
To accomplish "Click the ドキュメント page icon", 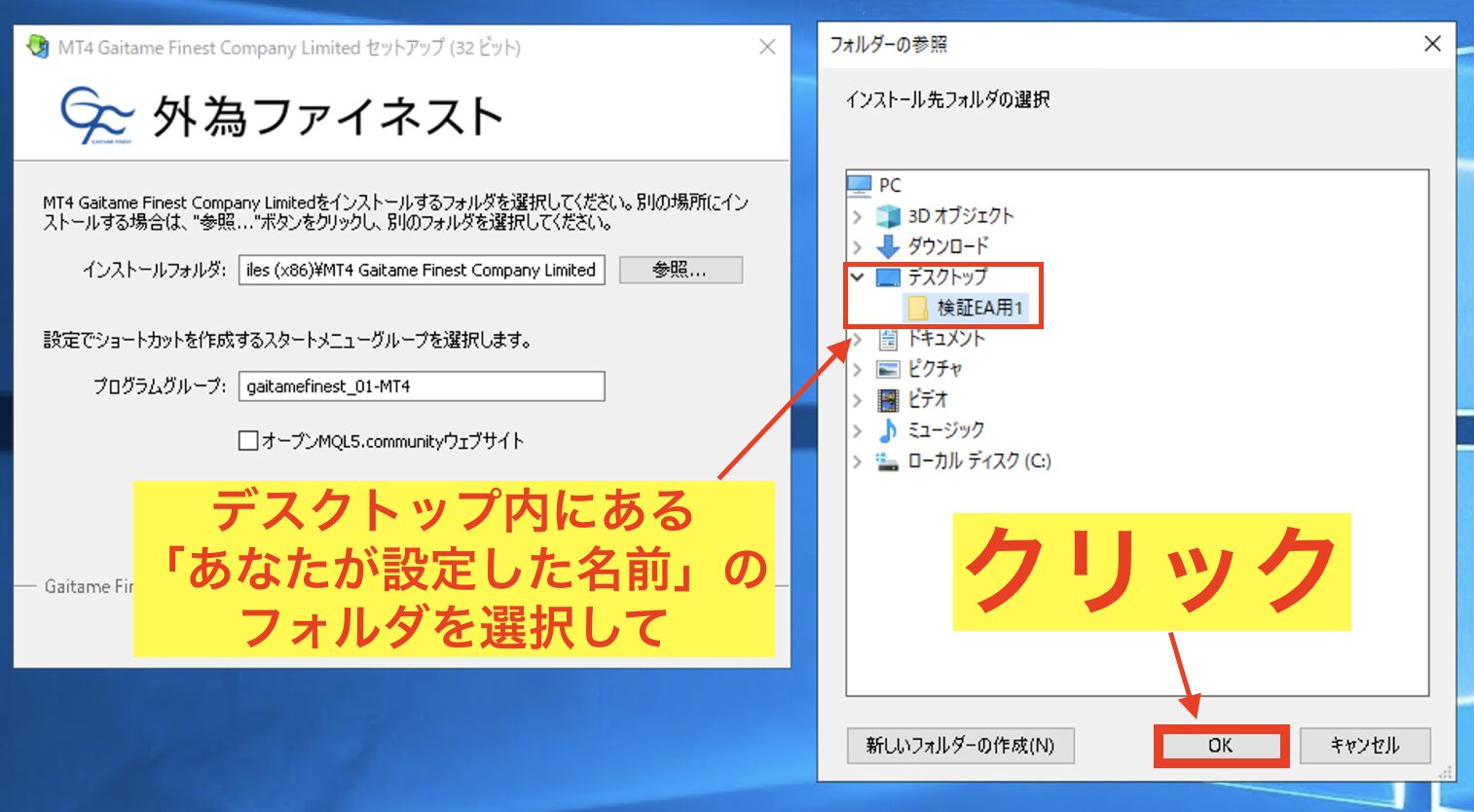I will click(x=888, y=338).
